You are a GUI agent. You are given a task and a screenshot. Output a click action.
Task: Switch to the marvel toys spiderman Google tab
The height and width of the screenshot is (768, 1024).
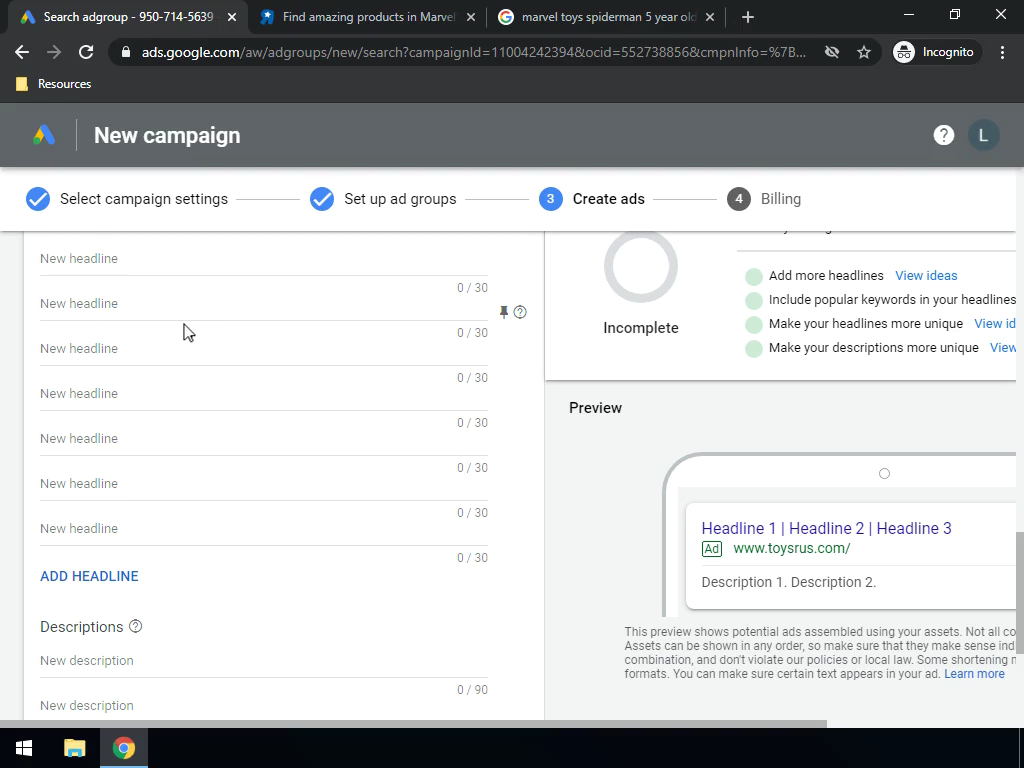607,18
